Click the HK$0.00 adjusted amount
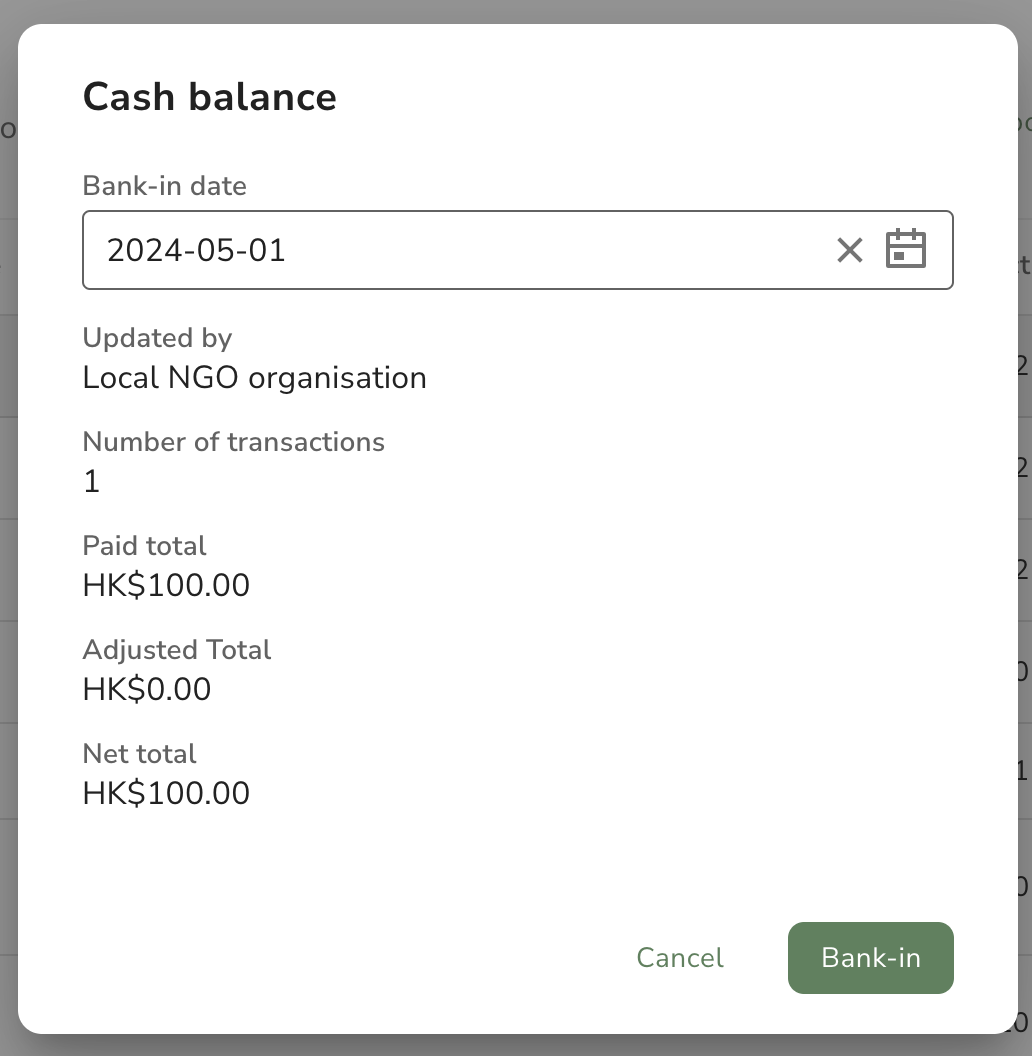Image resolution: width=1032 pixels, height=1056 pixels. pyautogui.click(x=147, y=690)
